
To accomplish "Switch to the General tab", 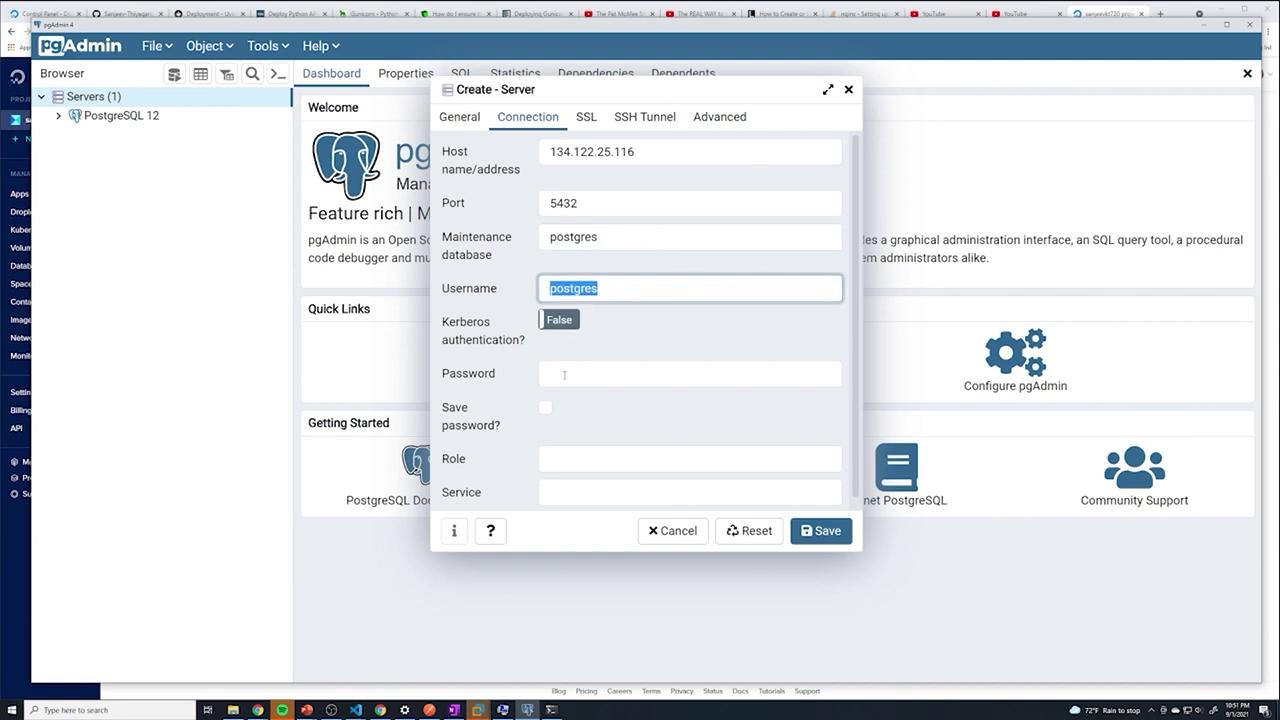I will [460, 117].
